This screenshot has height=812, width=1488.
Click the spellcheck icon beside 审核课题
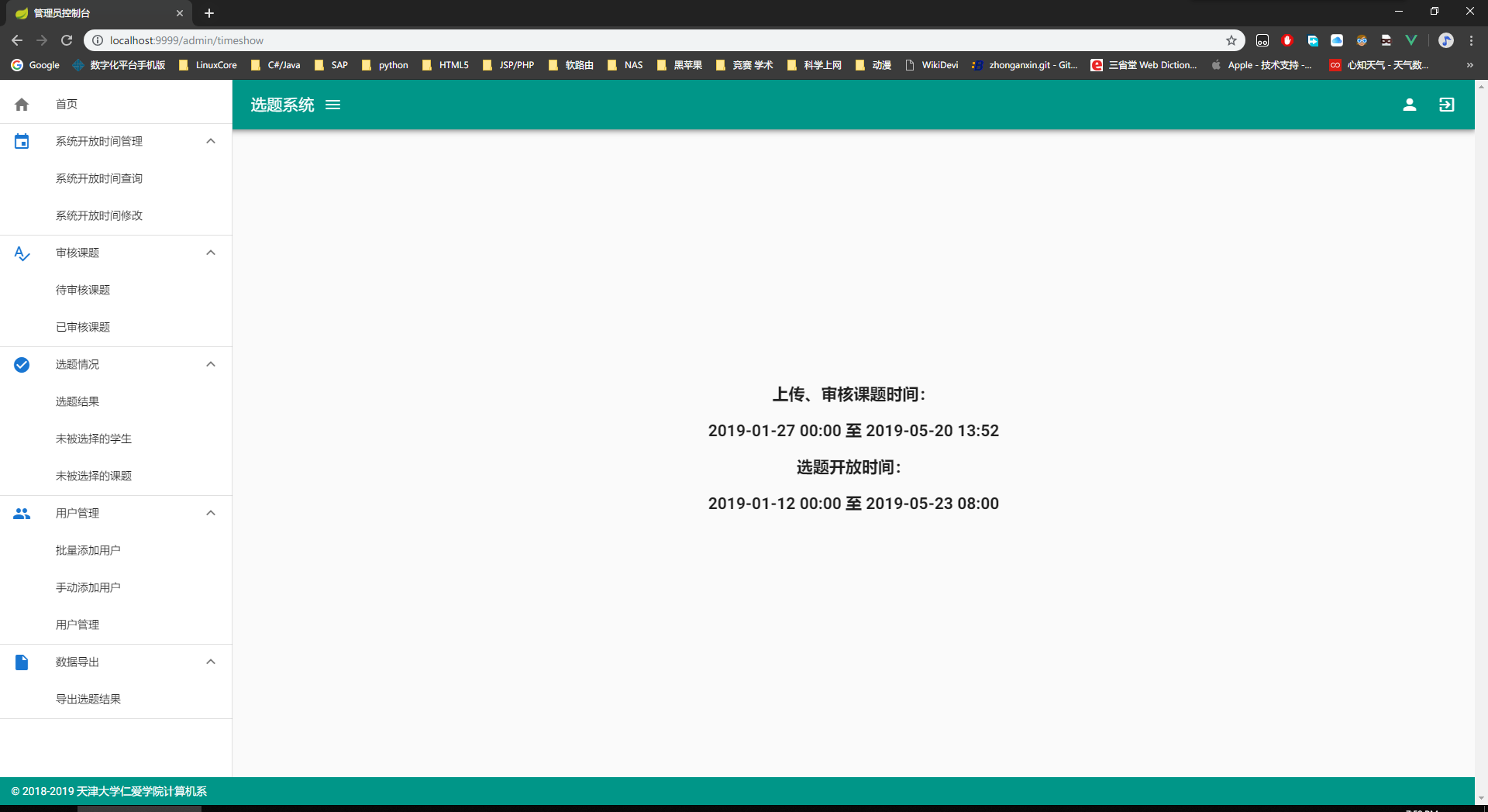22,253
